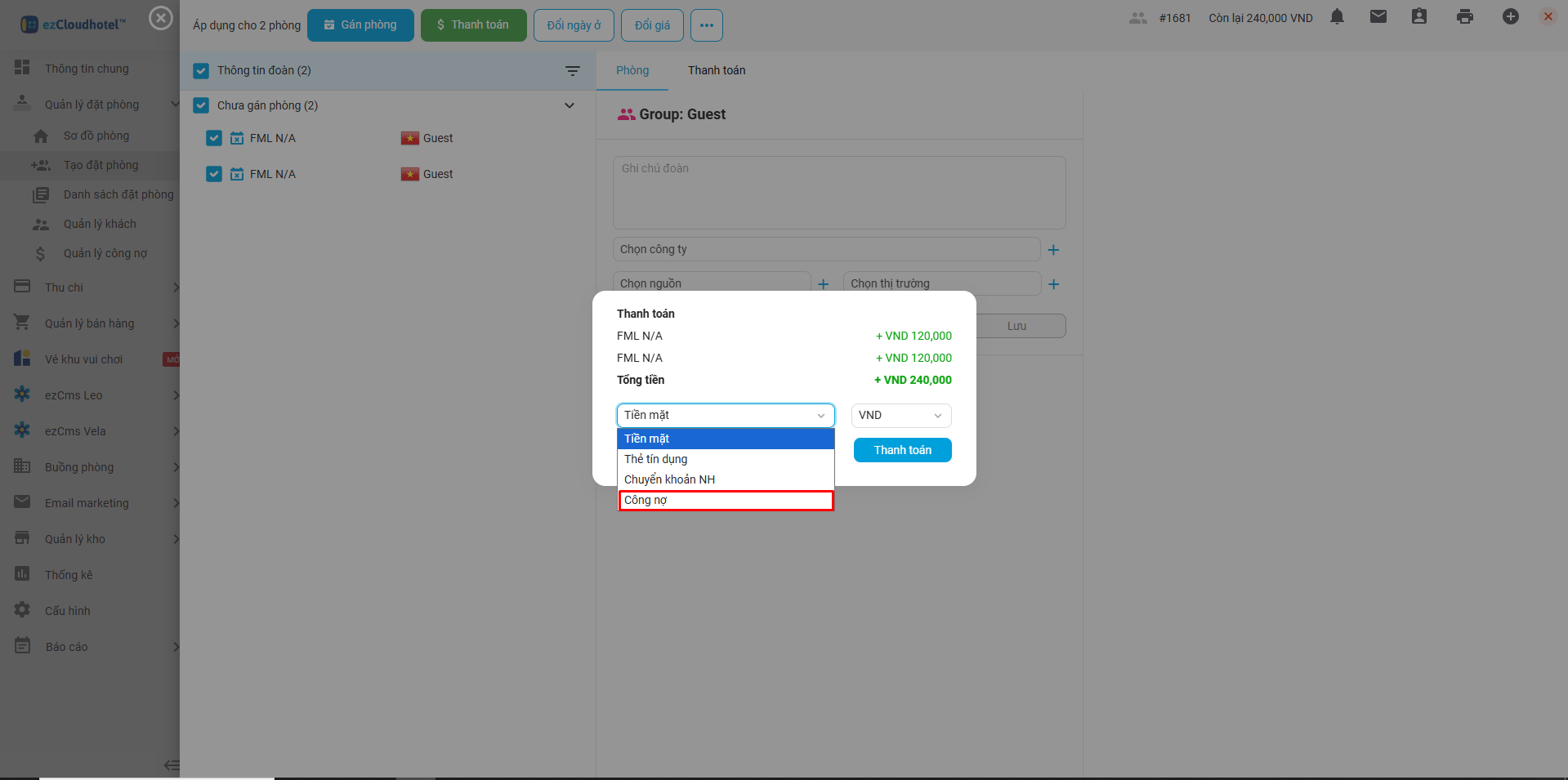Select Công nợ from payment method list
Viewport: 1568px width, 780px height.
726,501
